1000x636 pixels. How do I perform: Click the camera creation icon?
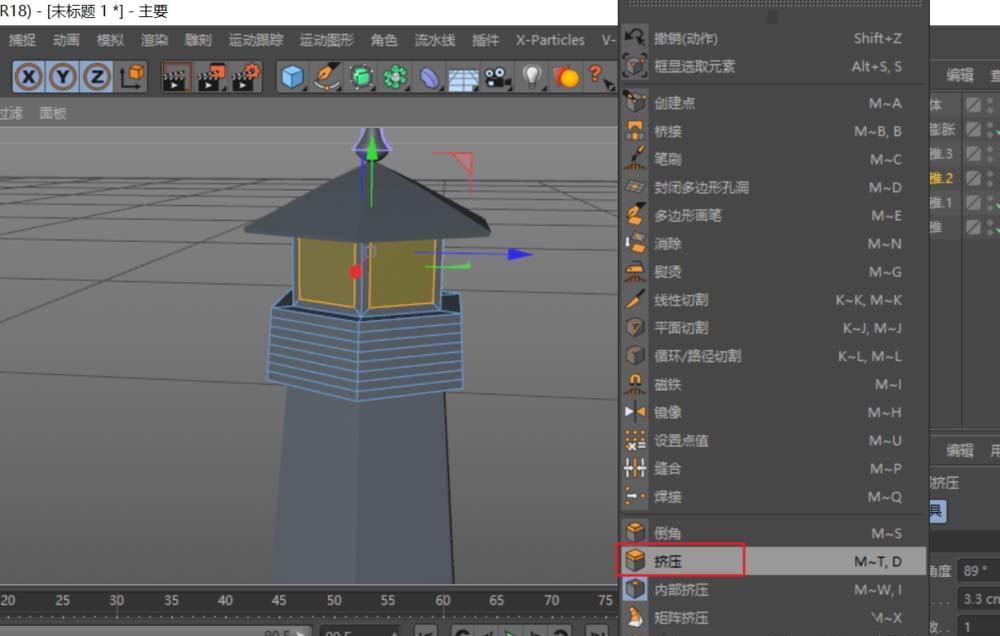tap(497, 77)
